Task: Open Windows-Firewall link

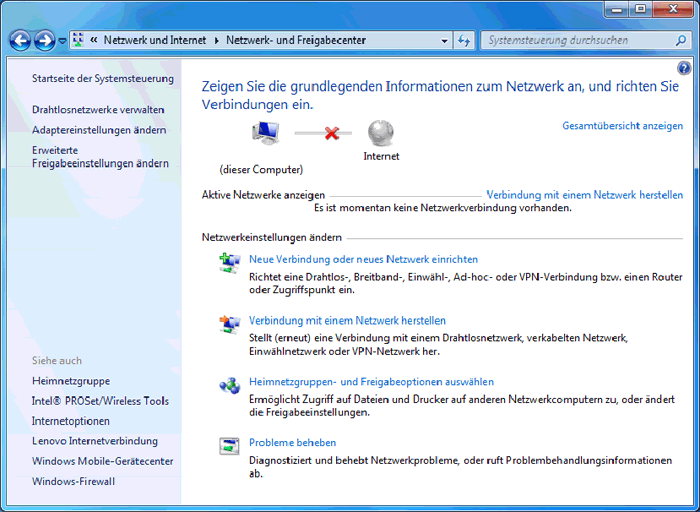Action: tap(73, 481)
